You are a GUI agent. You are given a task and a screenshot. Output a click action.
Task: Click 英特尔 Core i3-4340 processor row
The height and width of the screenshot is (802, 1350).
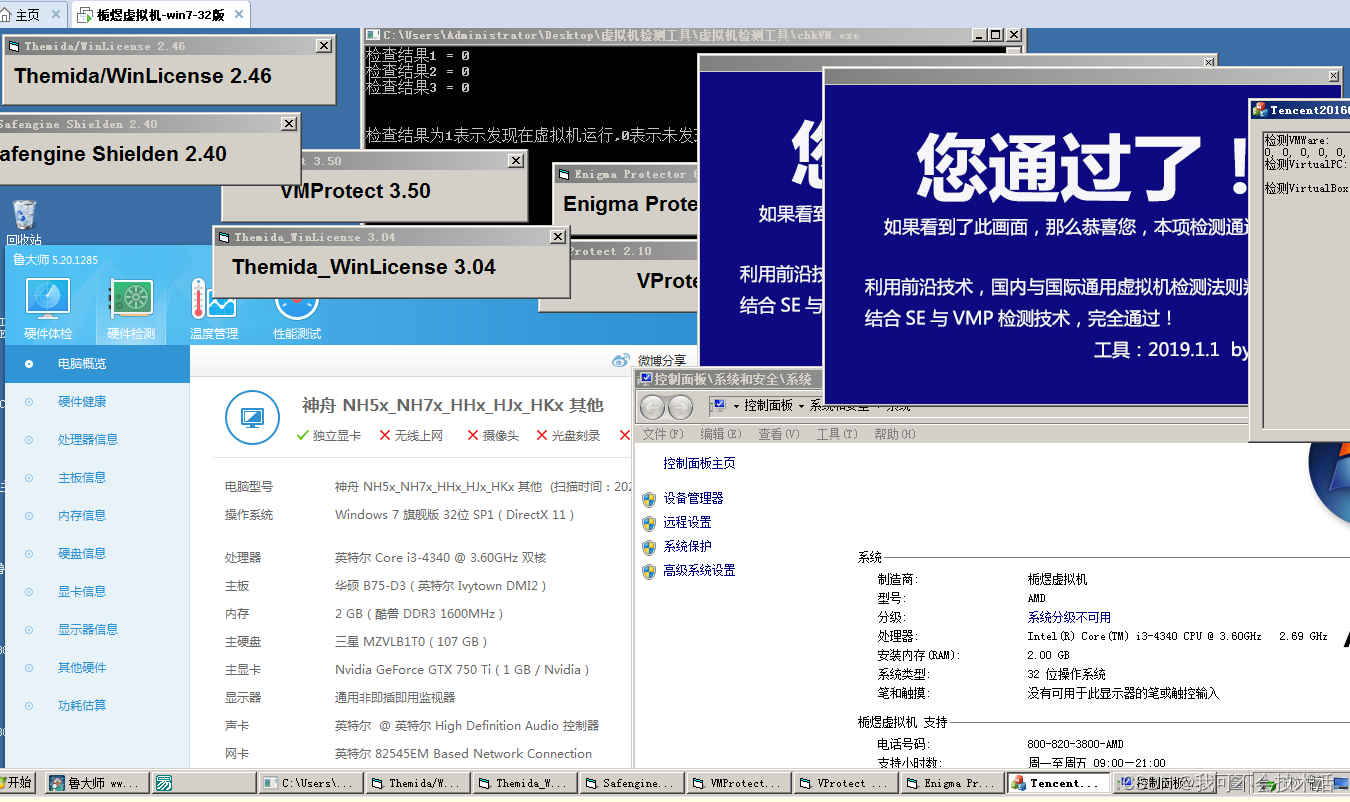coord(440,558)
